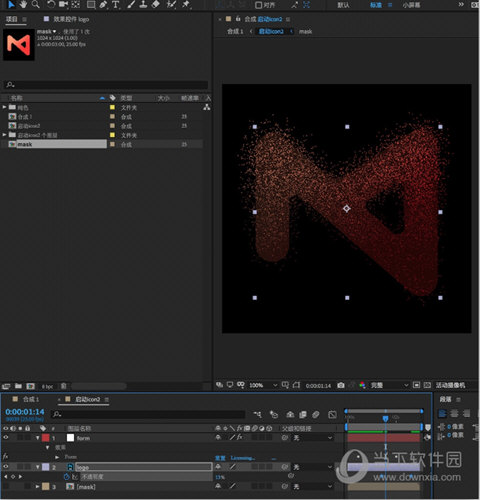Image resolution: width=480 pixels, height=500 pixels.
Task: Toggle the shy layers switch
Action: [x=290, y=414]
